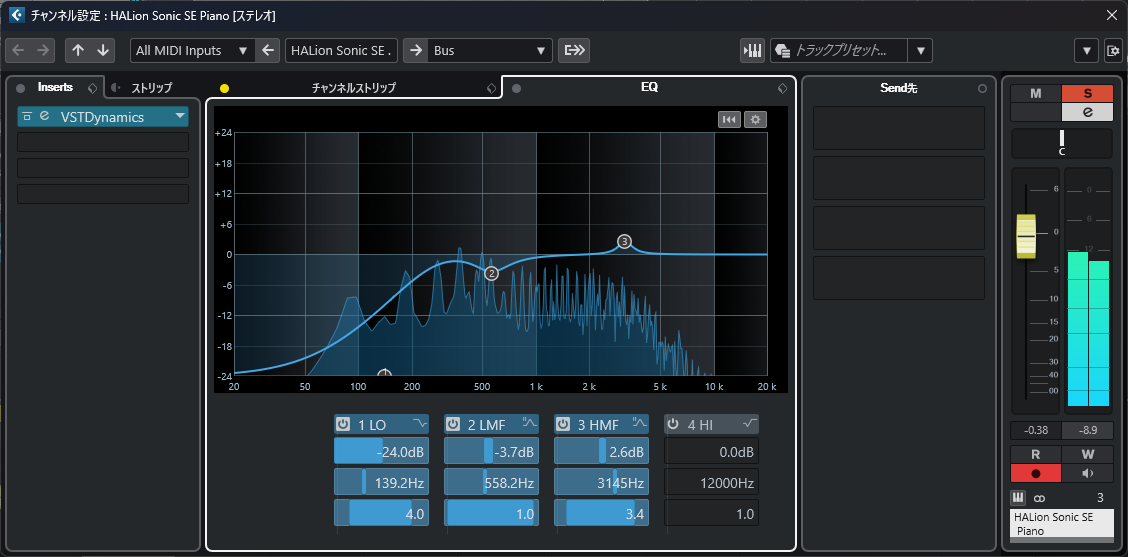Click the Read automation R button

click(x=1036, y=455)
